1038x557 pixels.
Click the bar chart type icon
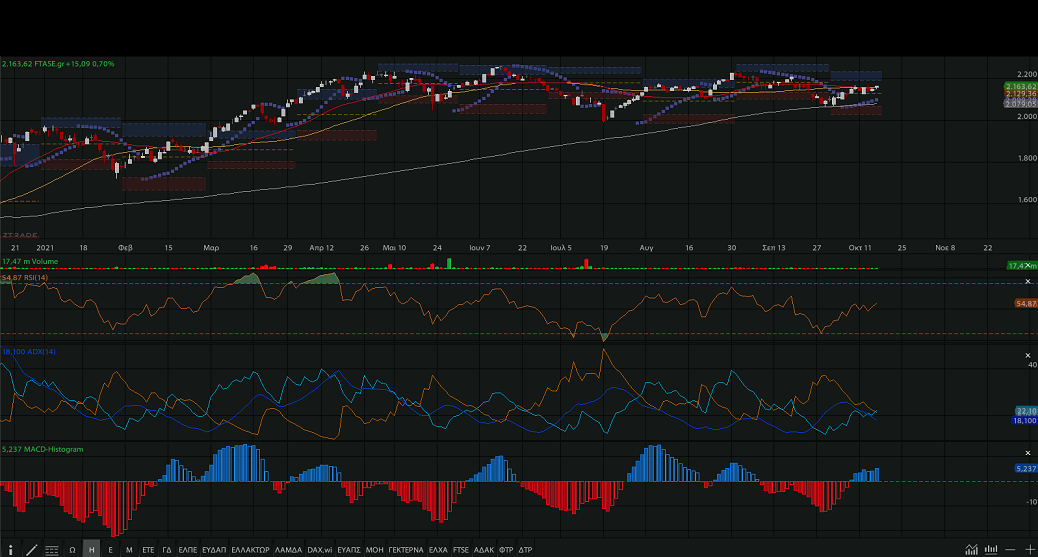(x=990, y=550)
